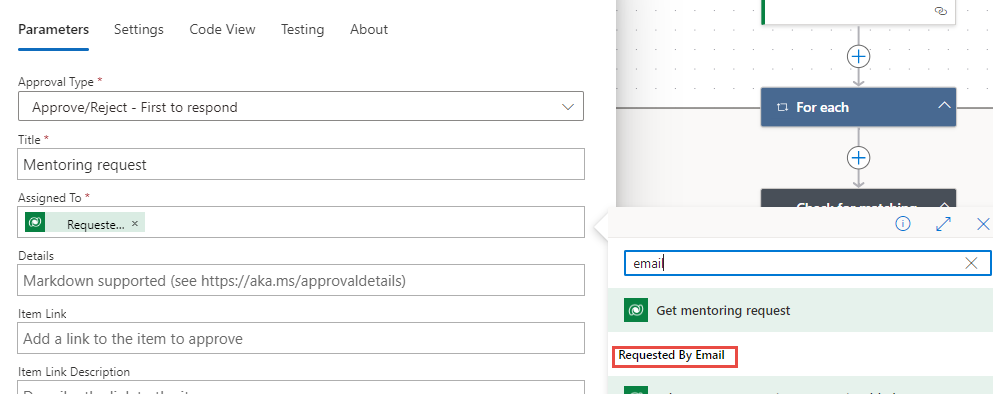993x394 pixels.
Task: Add a step below the For each node
Action: [x=858, y=157]
